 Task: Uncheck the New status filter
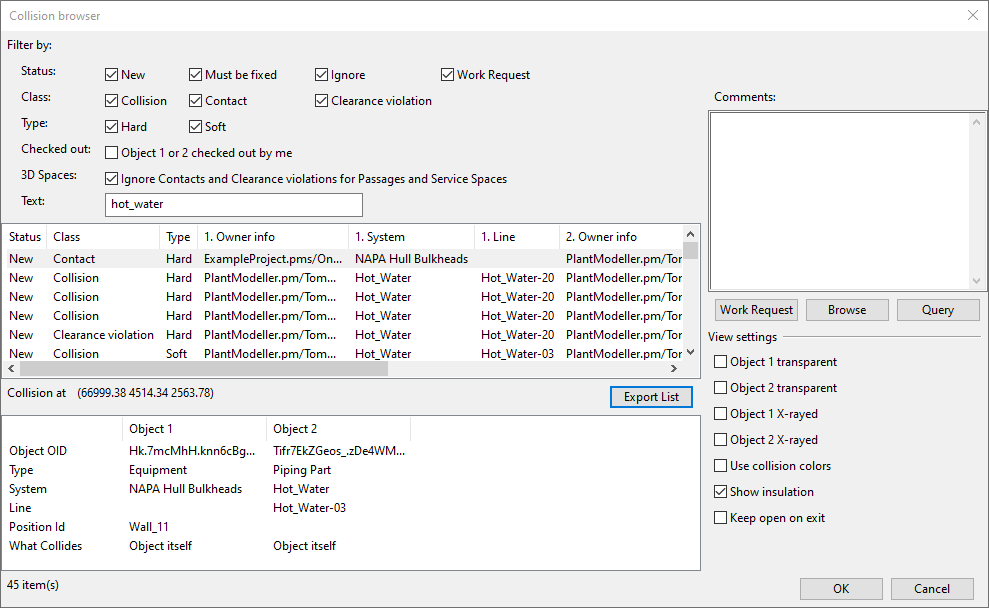tap(112, 75)
